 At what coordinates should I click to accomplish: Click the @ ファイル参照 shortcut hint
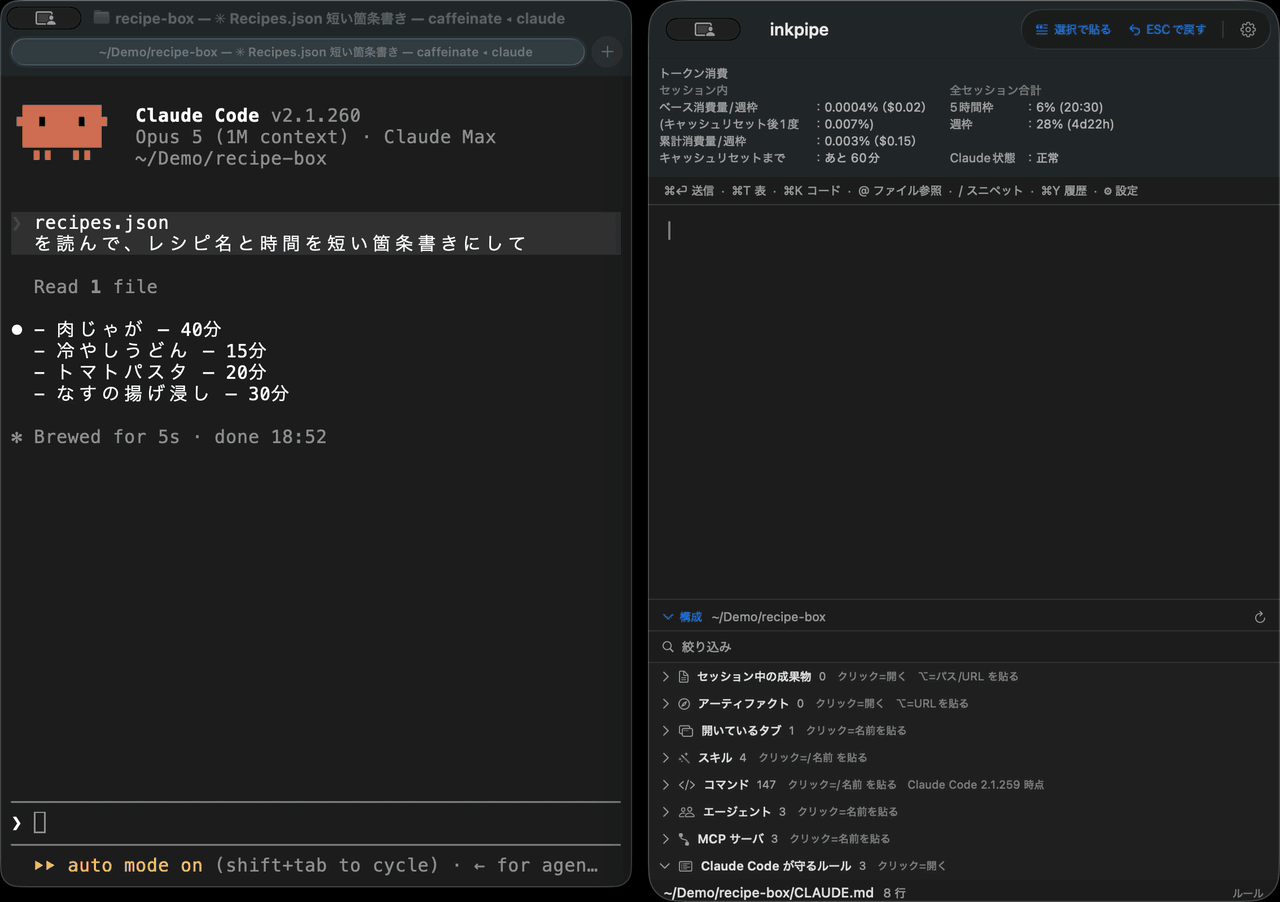click(x=900, y=191)
